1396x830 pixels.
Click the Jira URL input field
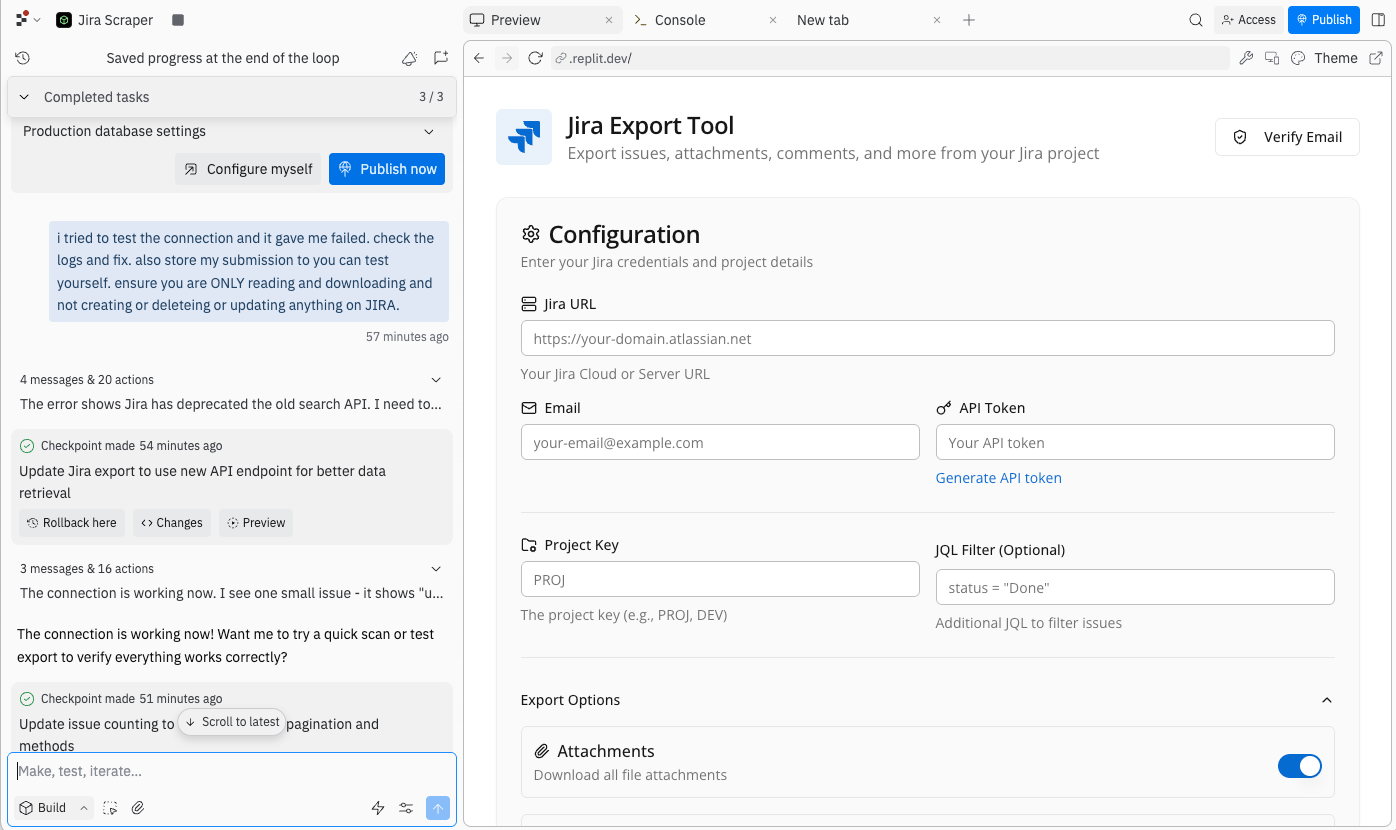click(927, 339)
